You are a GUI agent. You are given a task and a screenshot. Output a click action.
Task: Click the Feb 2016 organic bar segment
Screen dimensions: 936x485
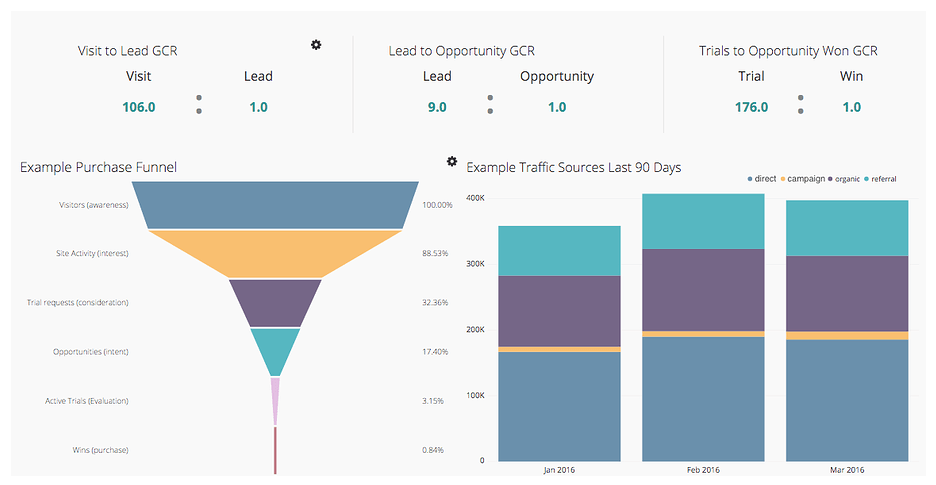pyautogui.click(x=703, y=290)
